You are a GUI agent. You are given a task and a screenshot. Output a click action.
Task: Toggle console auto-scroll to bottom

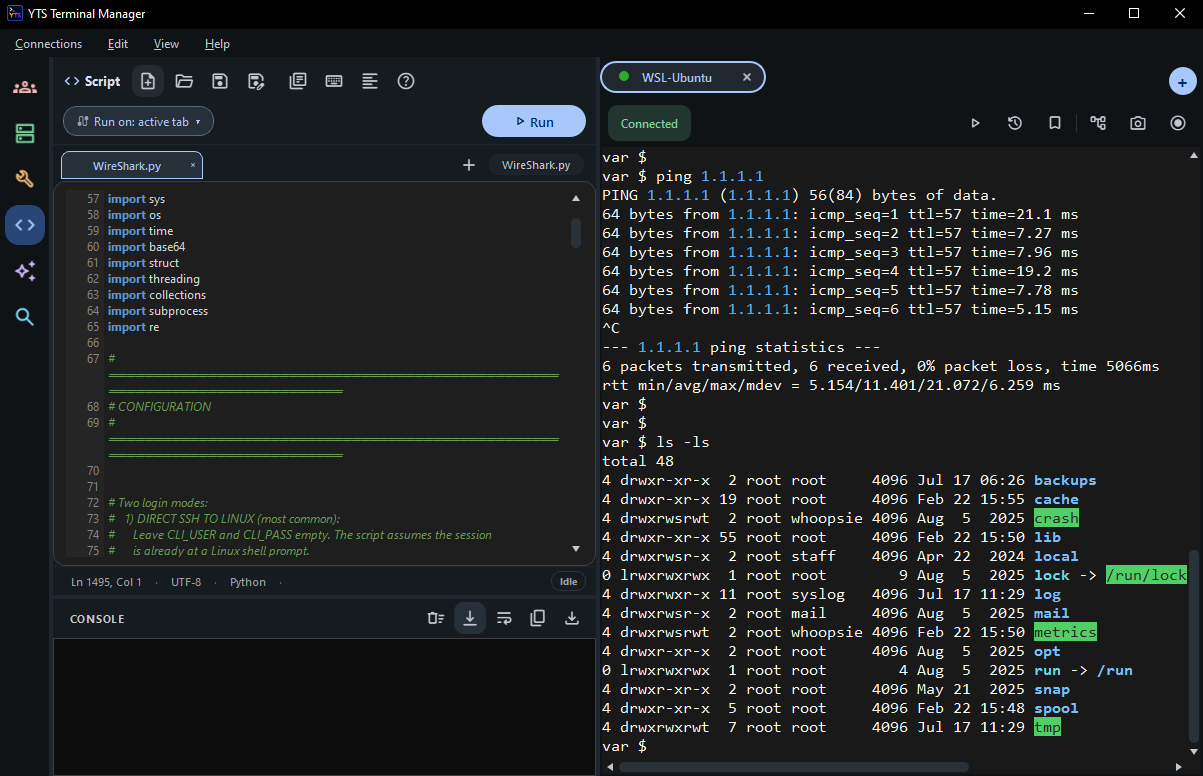click(470, 618)
